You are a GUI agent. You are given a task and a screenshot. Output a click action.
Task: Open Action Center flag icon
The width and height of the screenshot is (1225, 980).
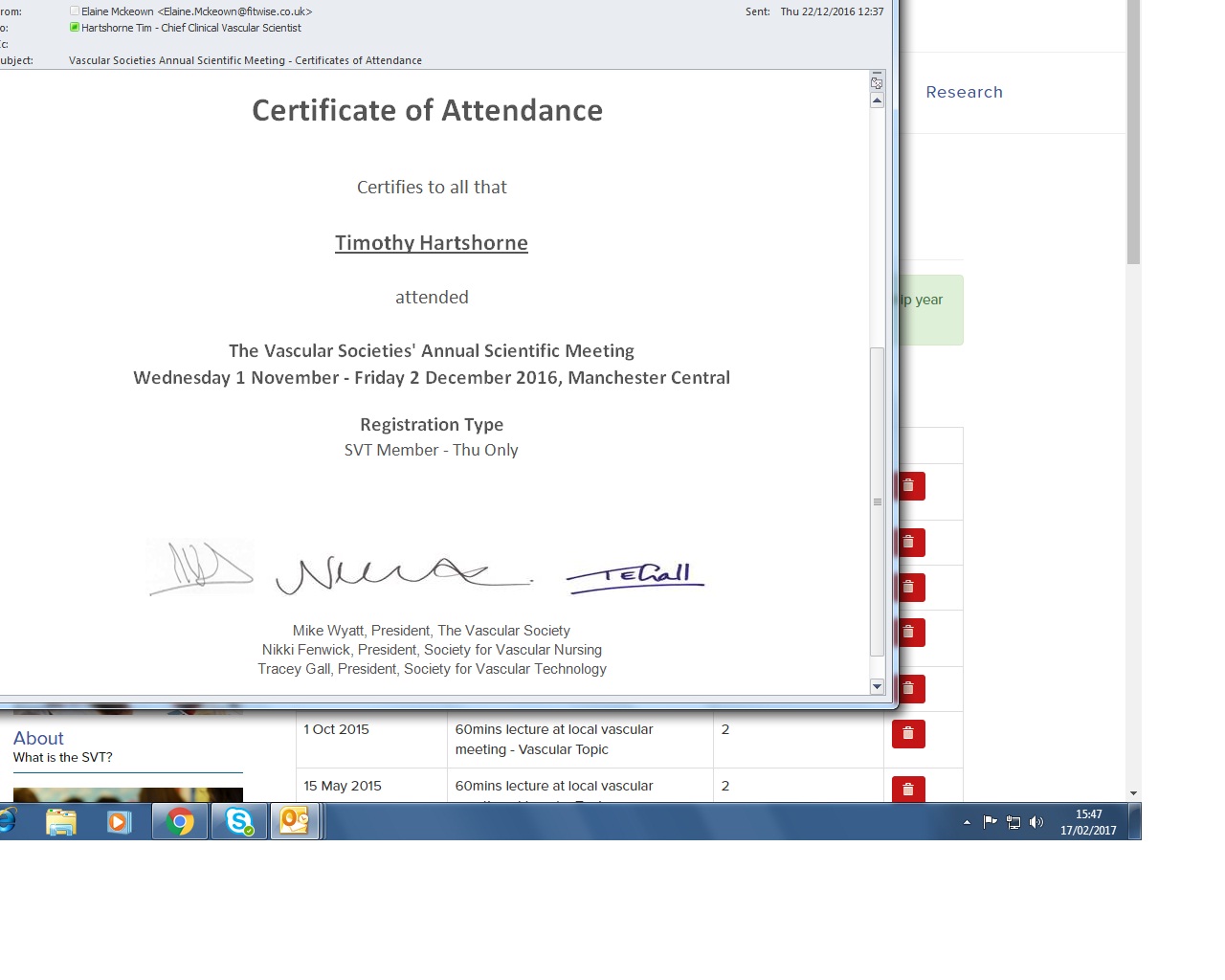coord(991,822)
